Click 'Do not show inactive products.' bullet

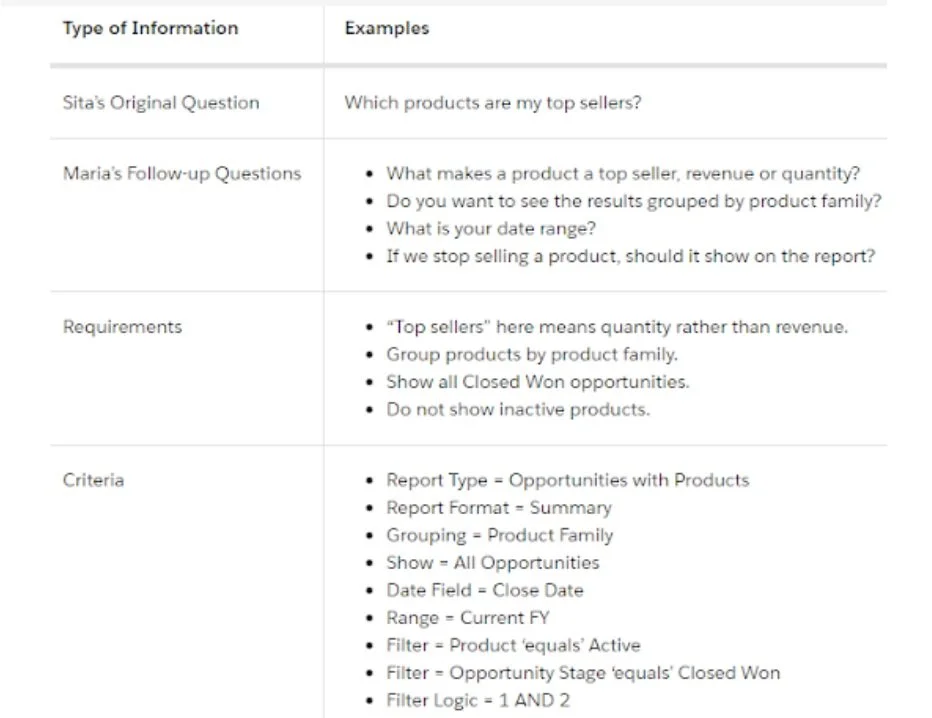[518, 409]
